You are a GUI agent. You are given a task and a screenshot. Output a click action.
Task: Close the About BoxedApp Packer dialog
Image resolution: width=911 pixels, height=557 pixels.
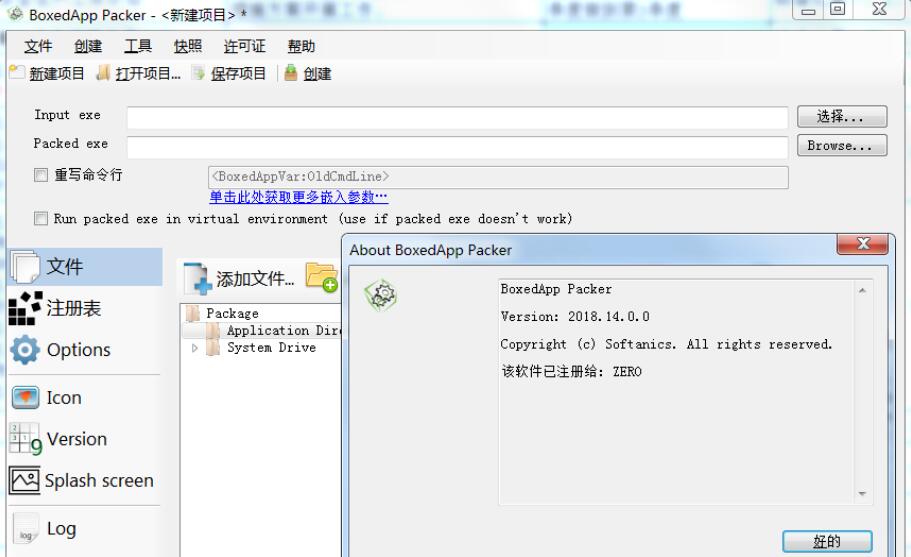(862, 244)
